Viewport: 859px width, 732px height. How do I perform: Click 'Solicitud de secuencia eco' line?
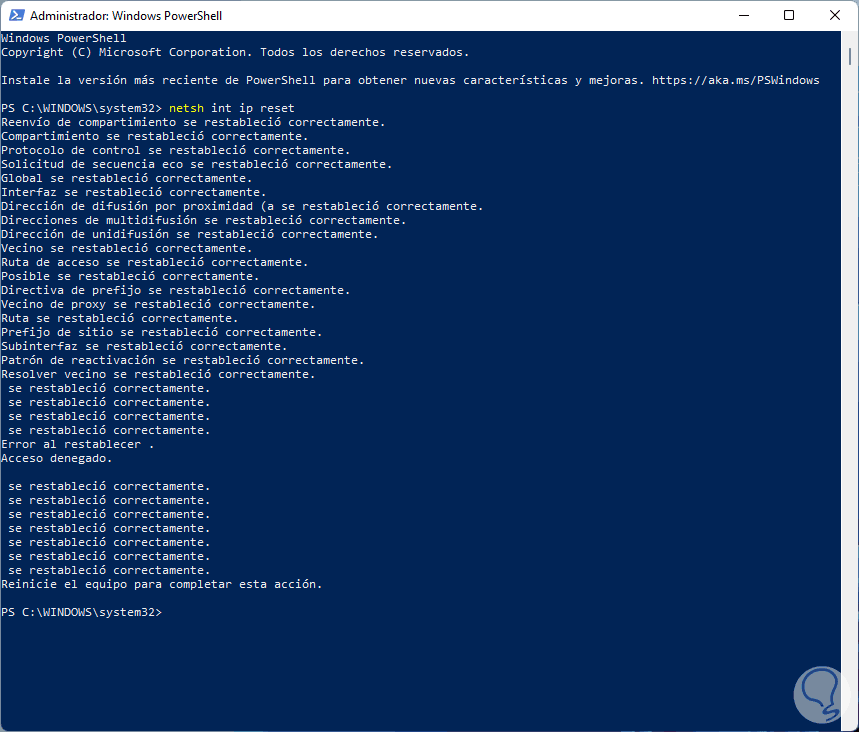[x=197, y=164]
